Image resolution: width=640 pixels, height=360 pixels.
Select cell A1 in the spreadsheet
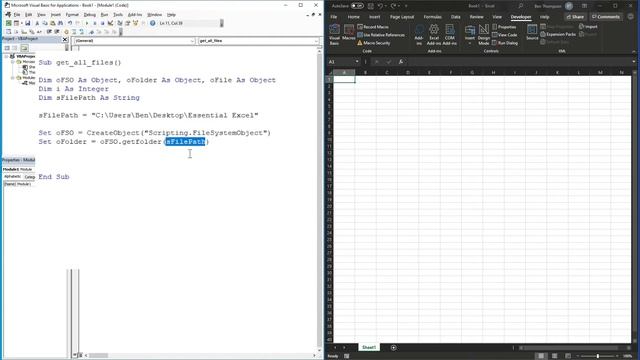[344, 80]
